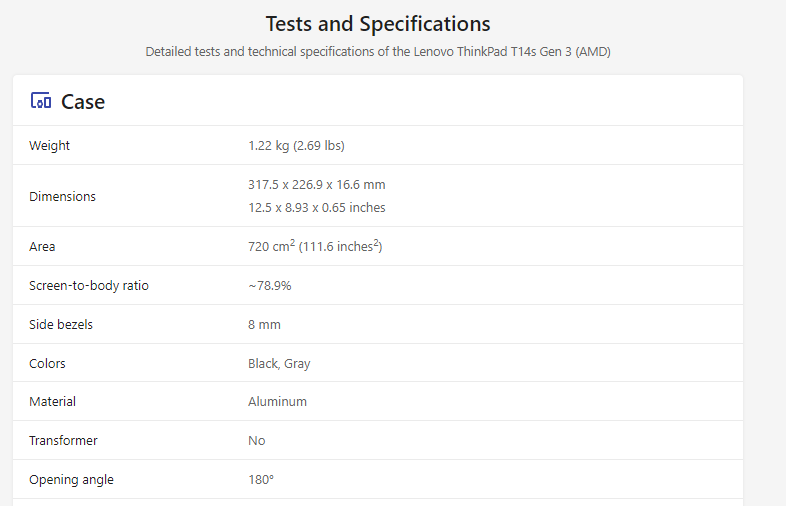Select the Screen-to-body ratio label
786x506 pixels.
[x=89, y=286]
